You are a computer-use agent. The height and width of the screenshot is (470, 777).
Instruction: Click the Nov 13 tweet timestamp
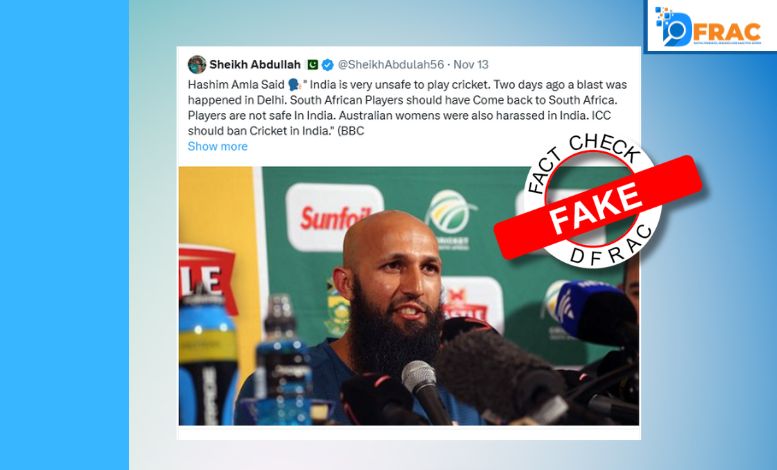[471, 64]
